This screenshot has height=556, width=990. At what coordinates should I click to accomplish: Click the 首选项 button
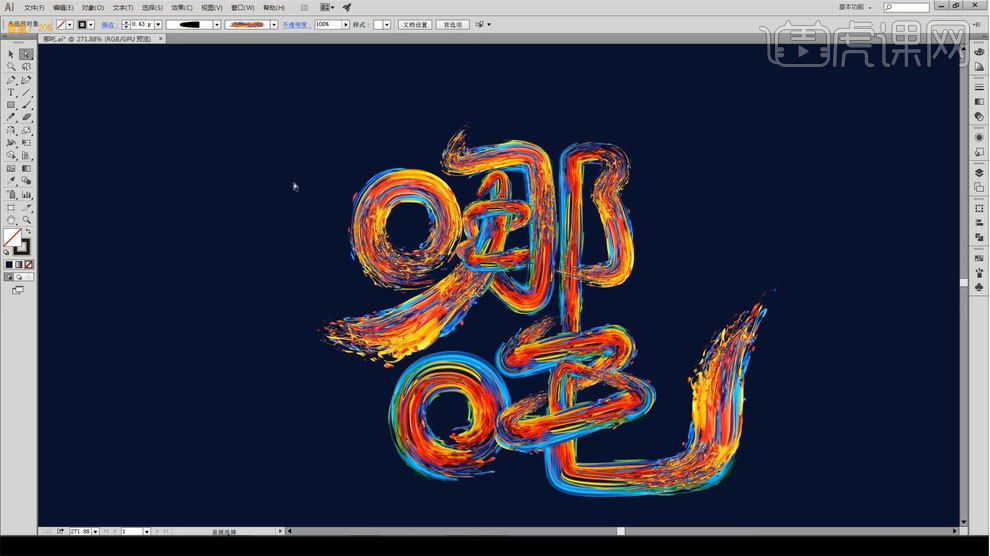(x=453, y=25)
